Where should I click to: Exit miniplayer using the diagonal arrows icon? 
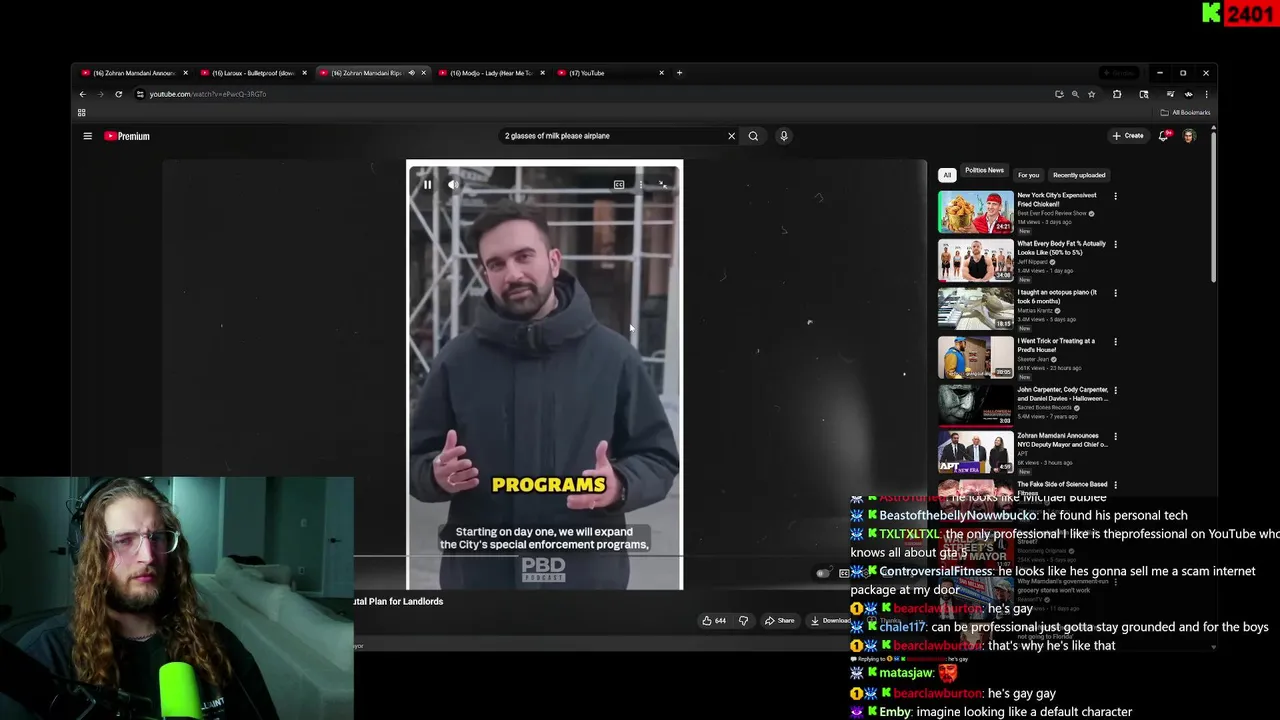coord(662,185)
